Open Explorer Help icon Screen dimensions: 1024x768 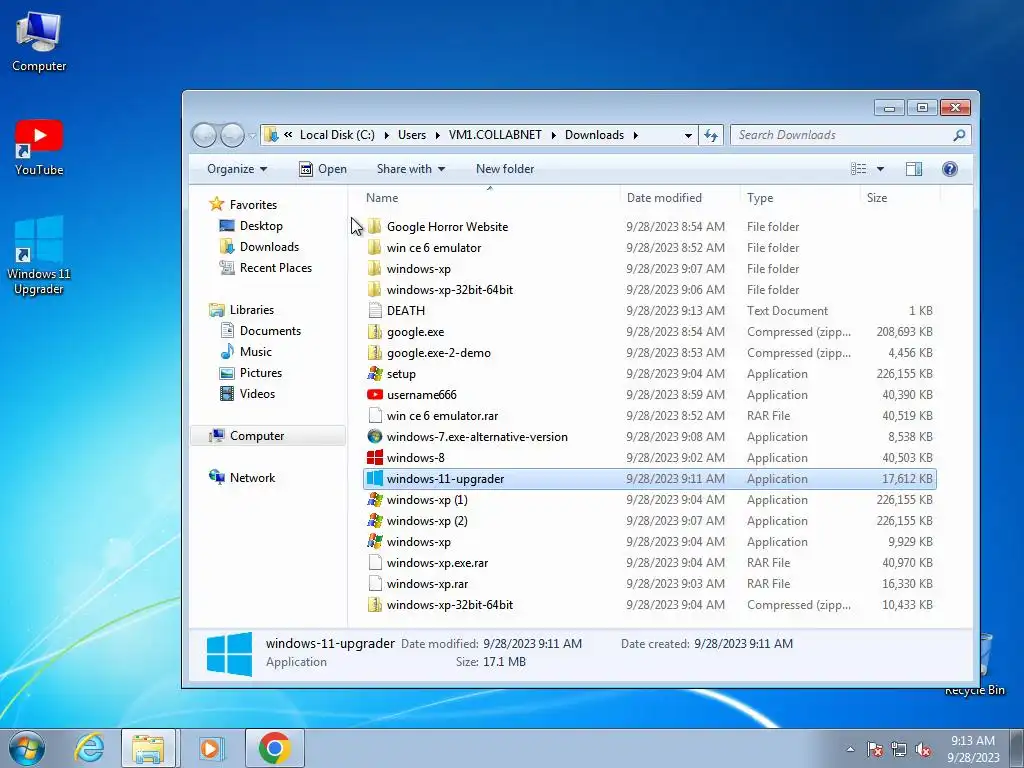950,169
